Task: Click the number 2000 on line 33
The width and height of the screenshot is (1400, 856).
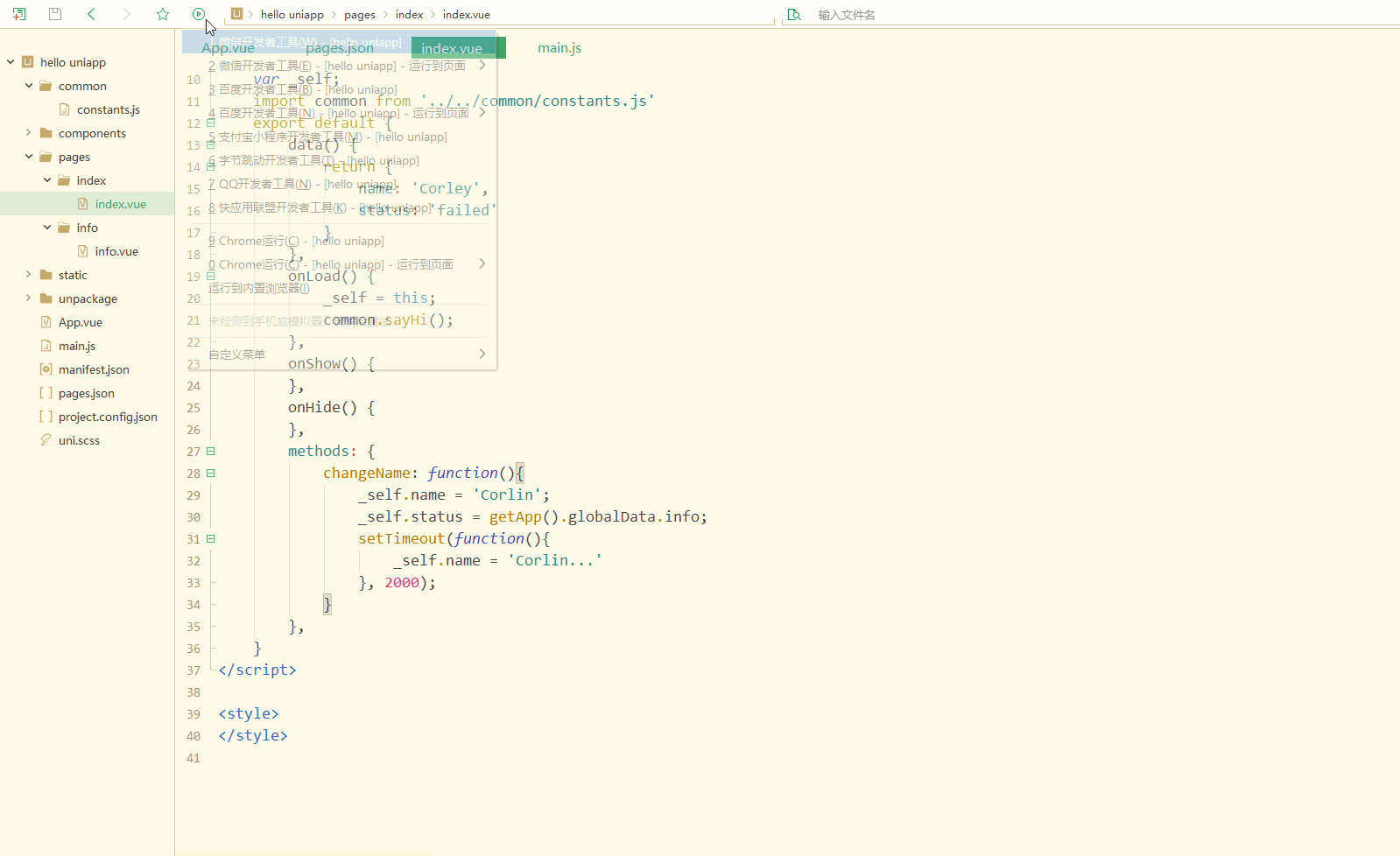Action: coord(402,583)
